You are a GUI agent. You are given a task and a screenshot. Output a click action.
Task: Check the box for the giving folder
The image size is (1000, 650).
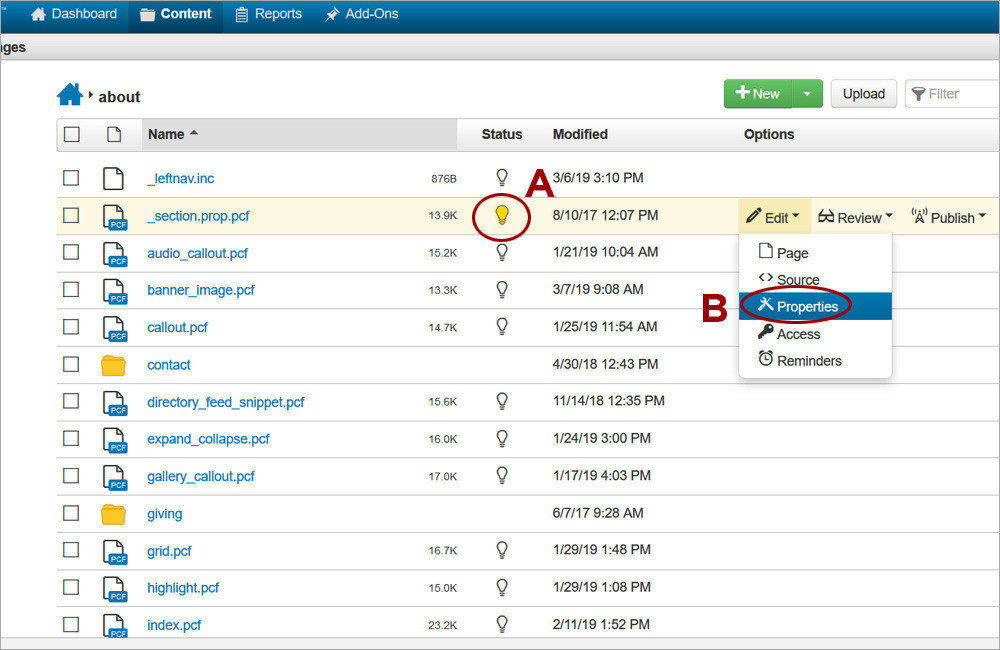tap(71, 513)
